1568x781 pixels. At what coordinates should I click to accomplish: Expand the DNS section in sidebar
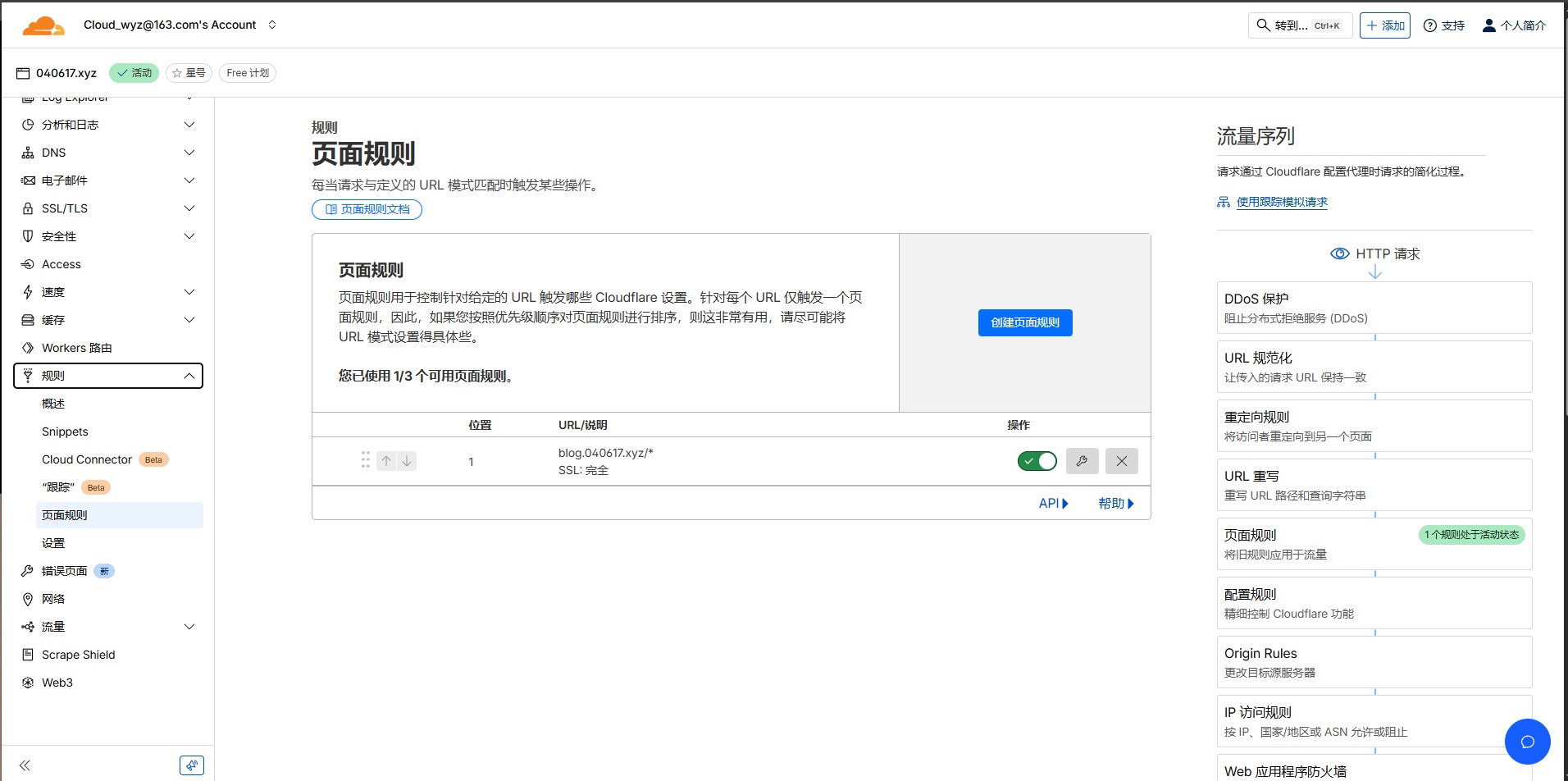[x=189, y=152]
